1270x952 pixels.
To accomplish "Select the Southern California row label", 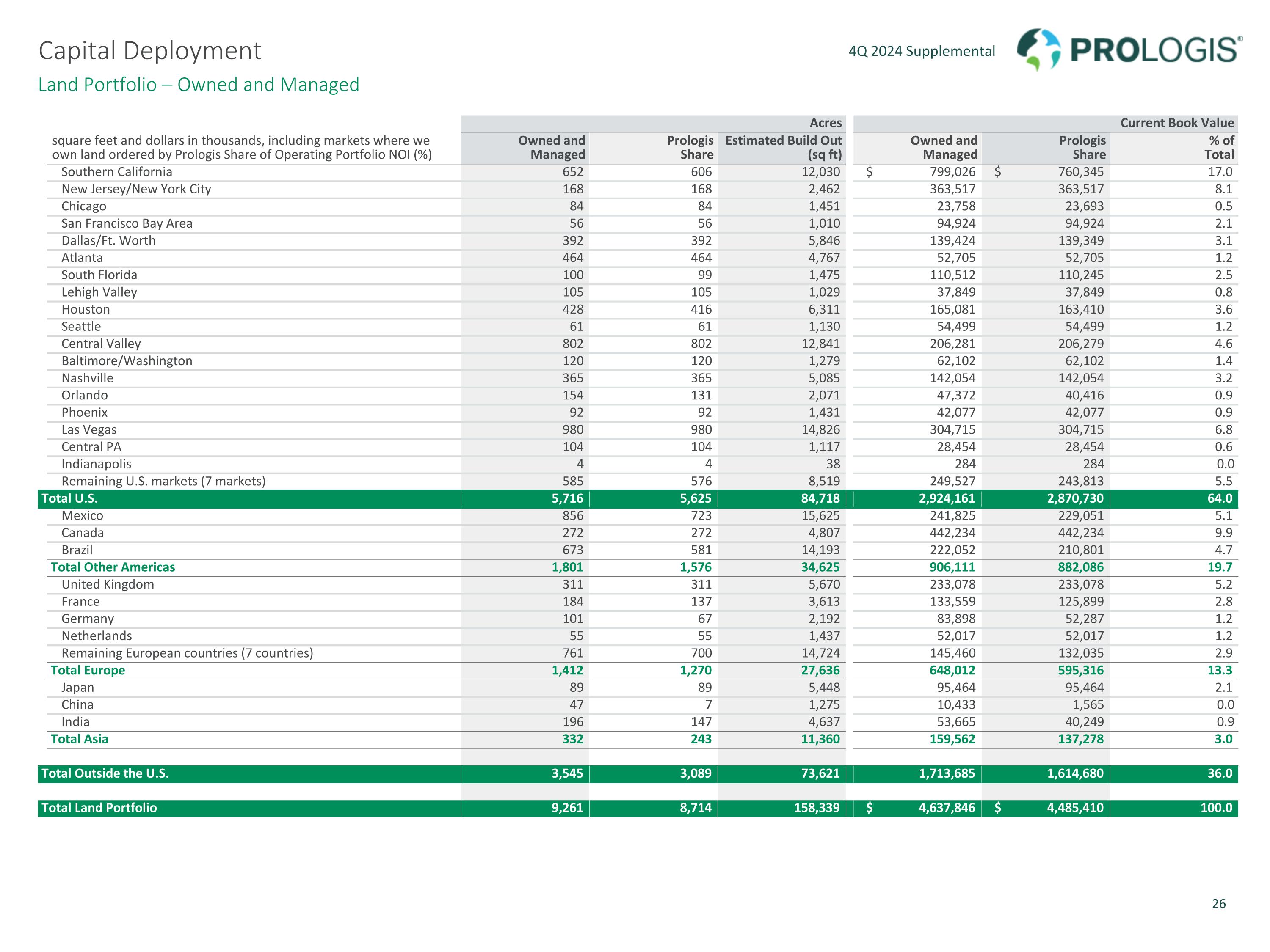I will tap(116, 172).
